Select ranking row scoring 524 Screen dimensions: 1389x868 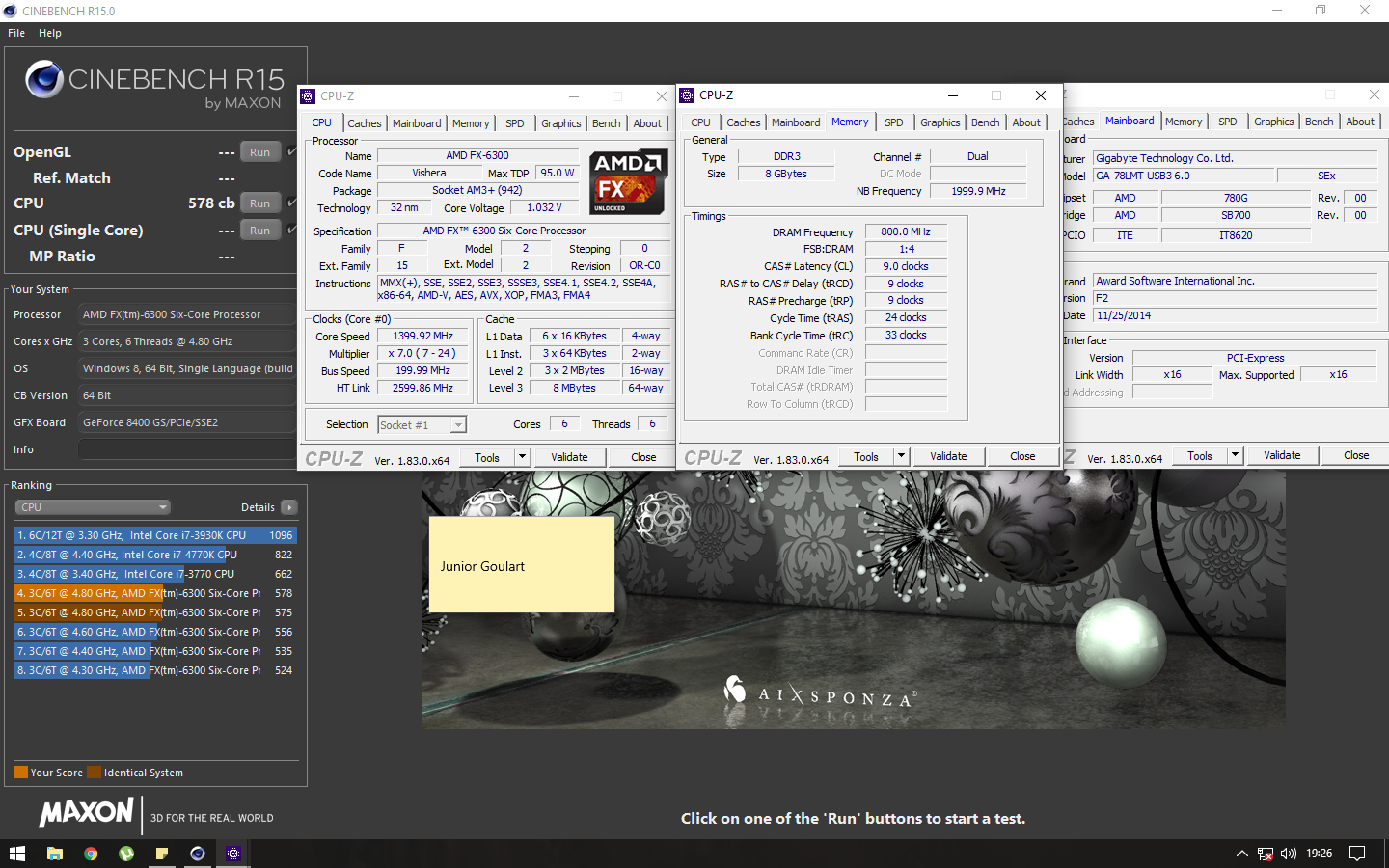tap(155, 670)
